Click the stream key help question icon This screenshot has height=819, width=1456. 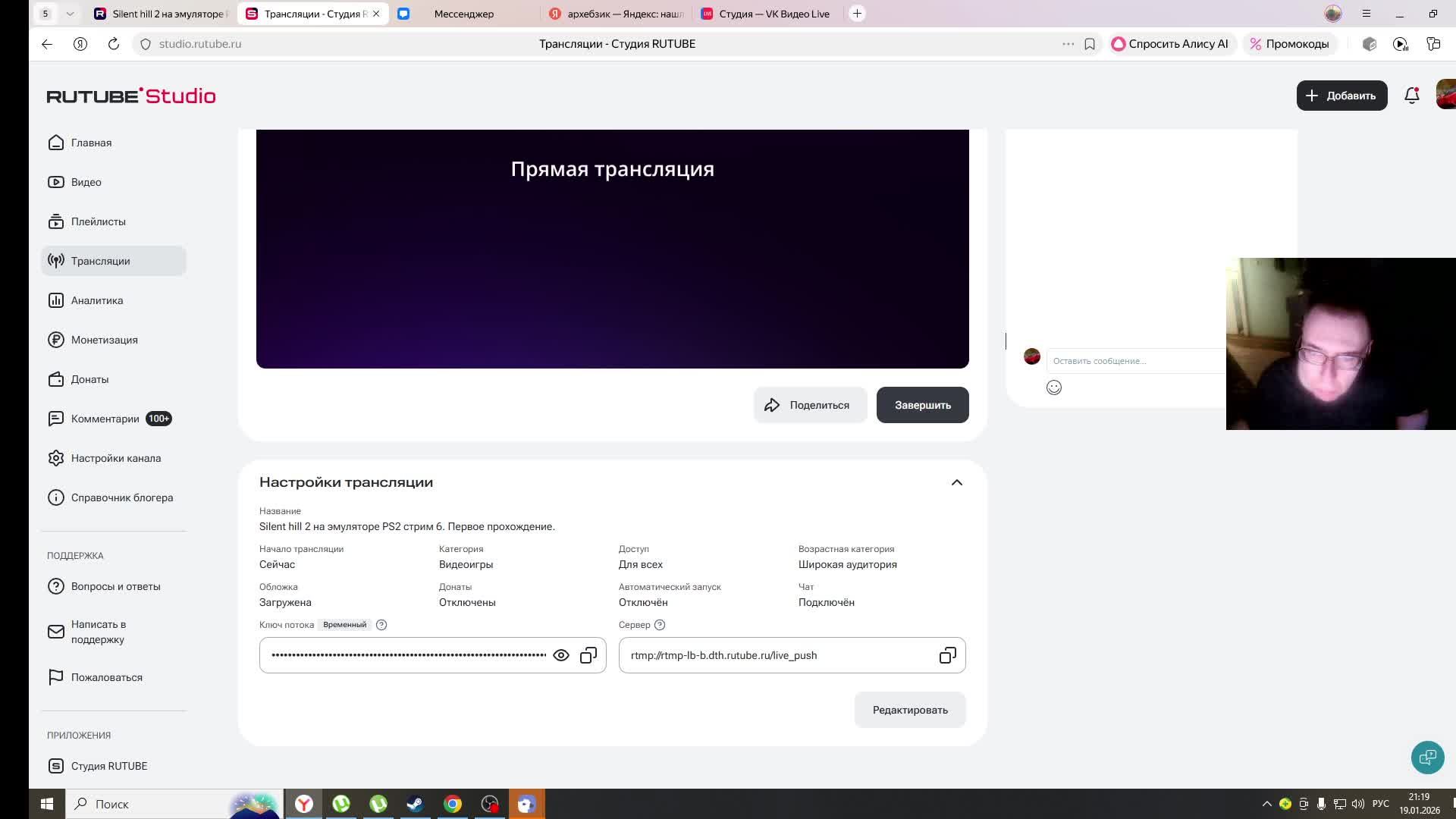tap(381, 625)
